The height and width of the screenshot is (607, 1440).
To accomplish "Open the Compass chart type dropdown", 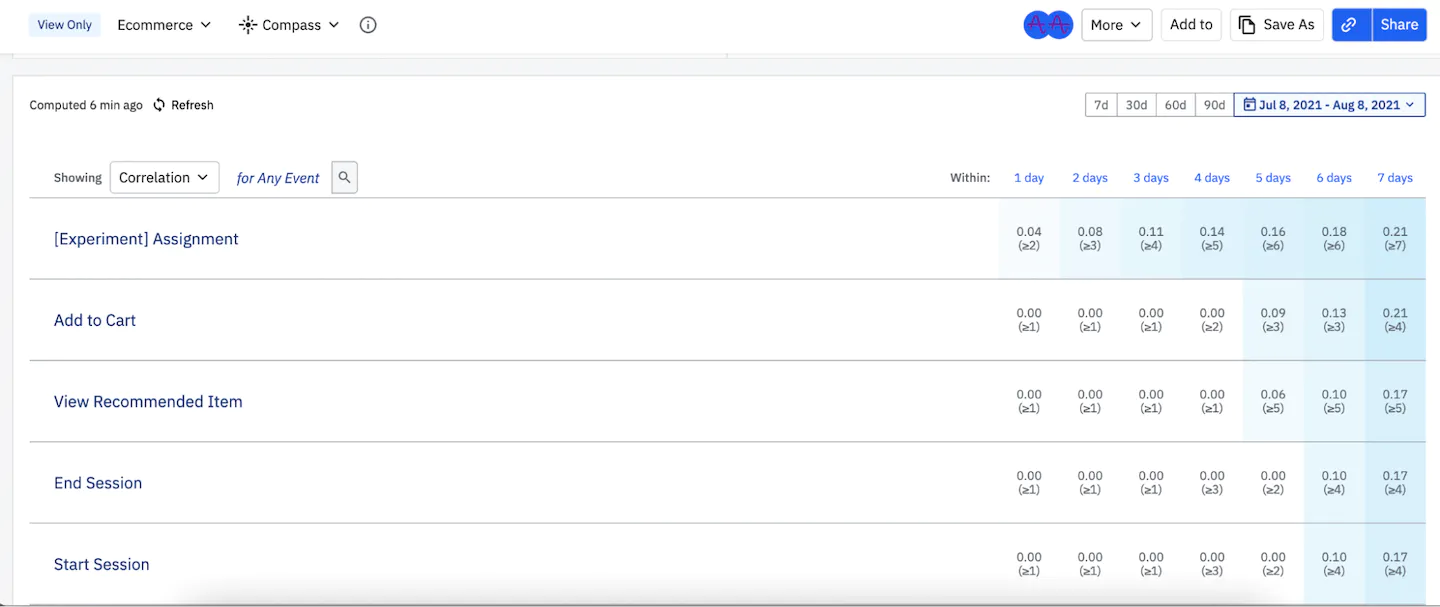I will (x=290, y=25).
